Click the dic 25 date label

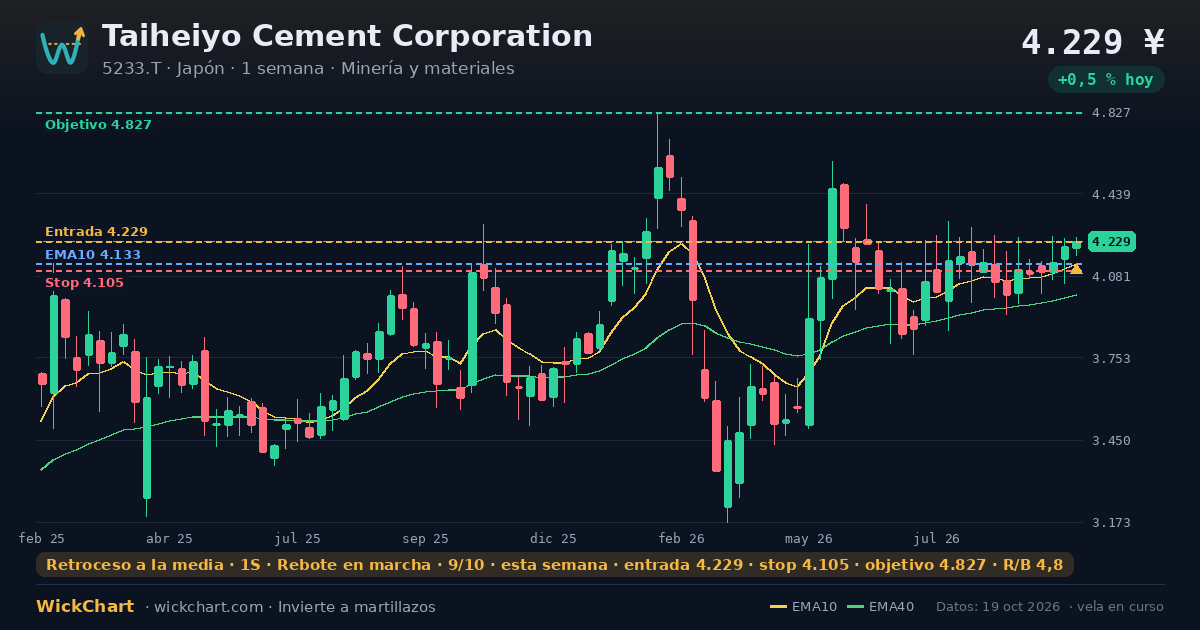coord(553,538)
